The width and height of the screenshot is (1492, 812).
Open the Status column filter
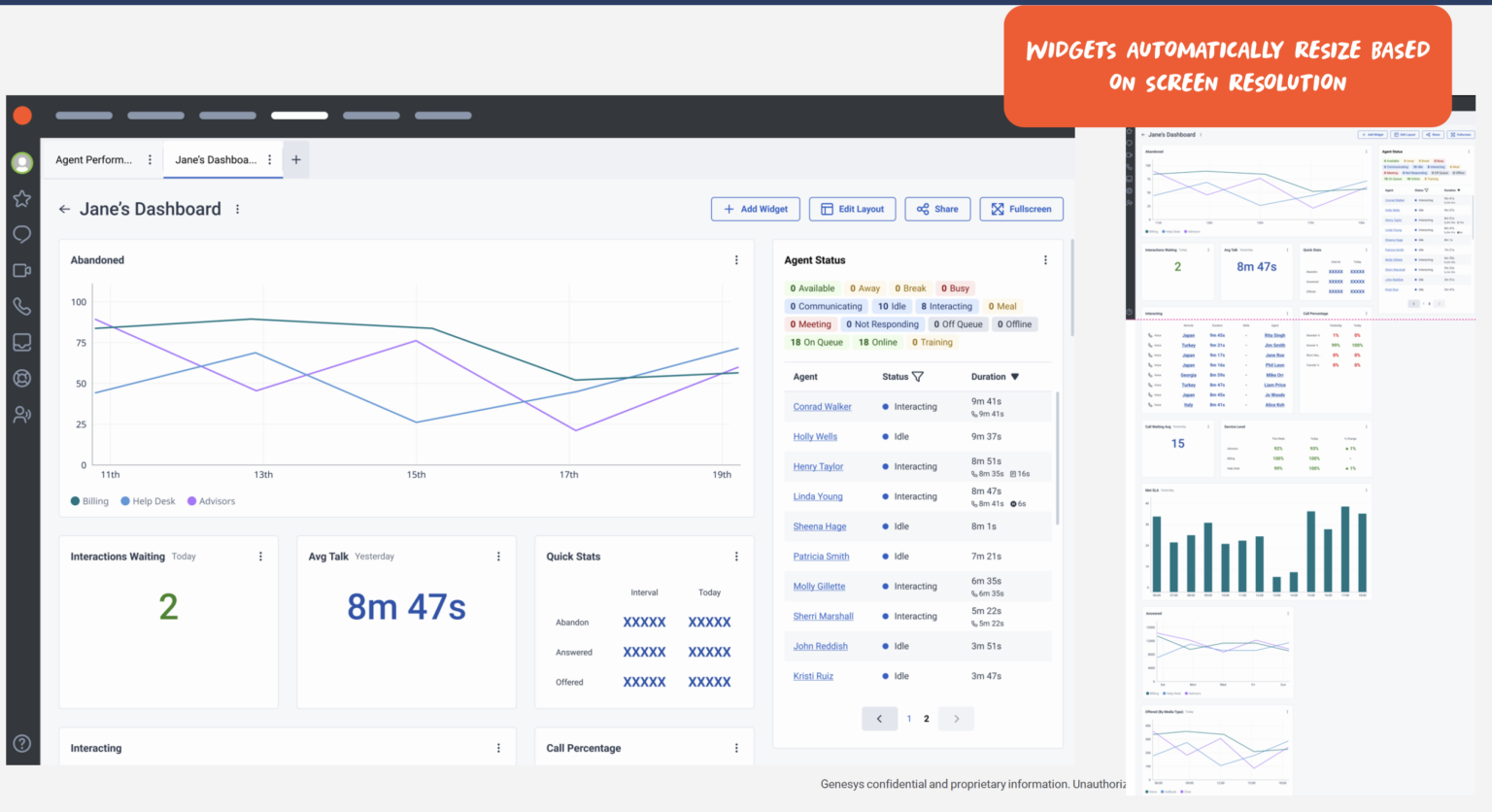[917, 376]
